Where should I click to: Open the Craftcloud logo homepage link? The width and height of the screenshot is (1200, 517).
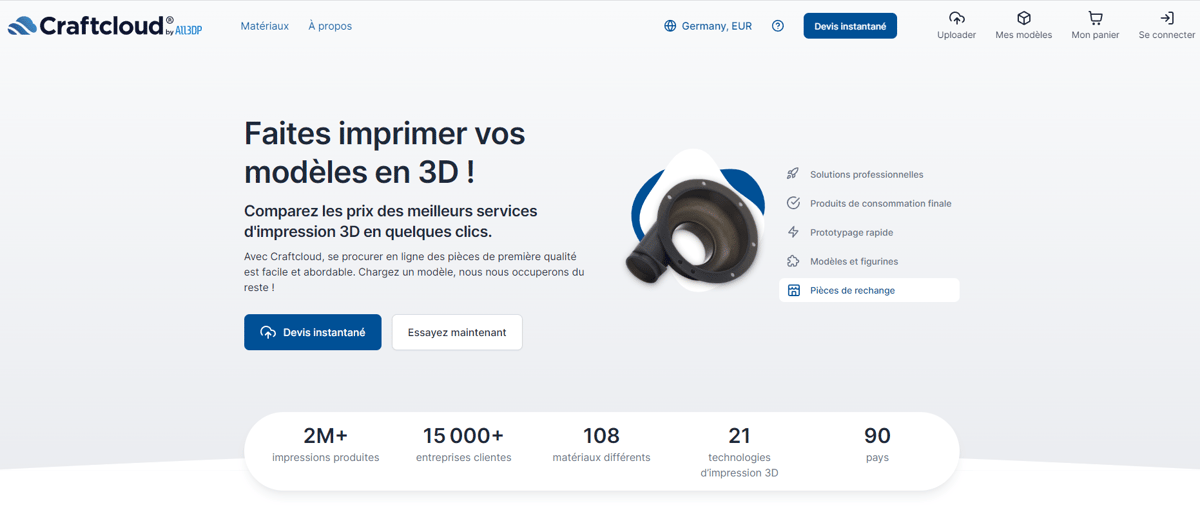(x=105, y=26)
